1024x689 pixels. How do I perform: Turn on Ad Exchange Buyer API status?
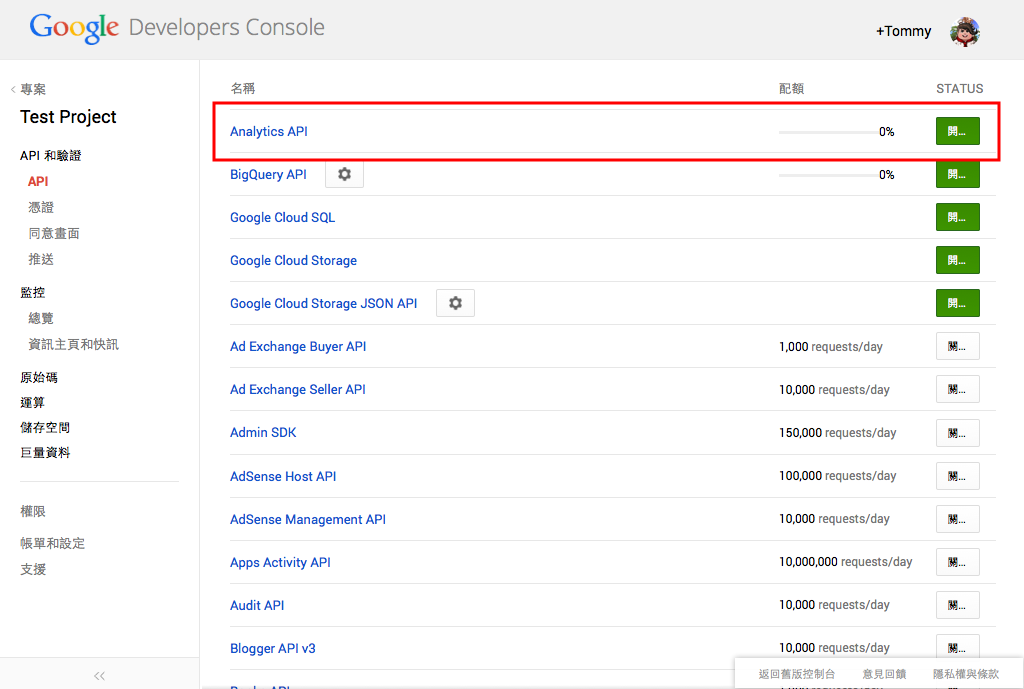[957, 346]
